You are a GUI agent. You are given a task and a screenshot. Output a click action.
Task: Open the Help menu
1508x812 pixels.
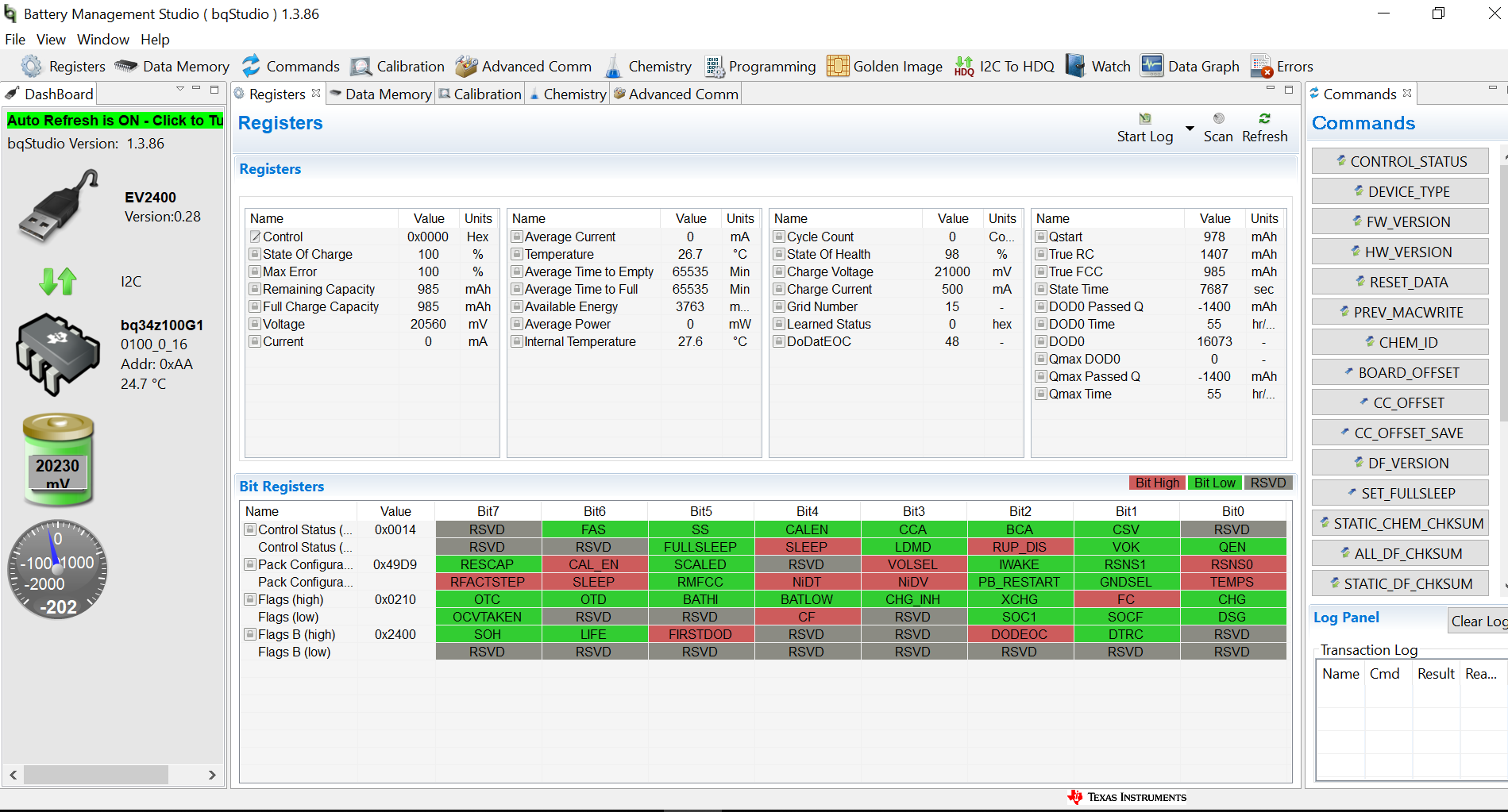[x=155, y=40]
